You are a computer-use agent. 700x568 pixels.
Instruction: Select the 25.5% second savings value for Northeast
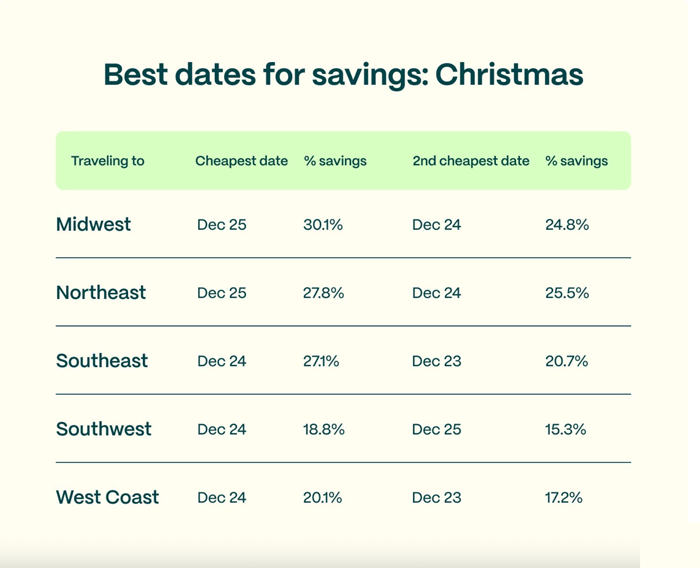click(567, 293)
